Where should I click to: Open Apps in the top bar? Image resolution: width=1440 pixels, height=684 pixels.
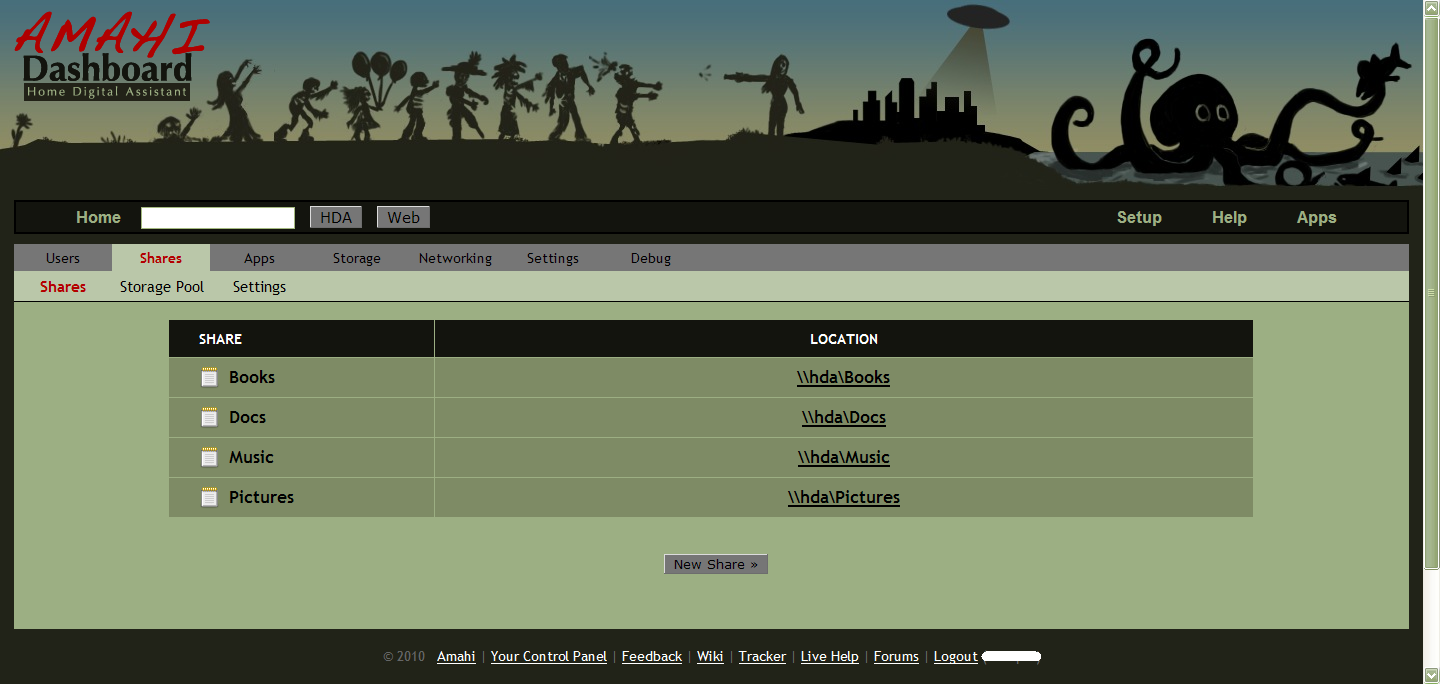tap(1316, 217)
